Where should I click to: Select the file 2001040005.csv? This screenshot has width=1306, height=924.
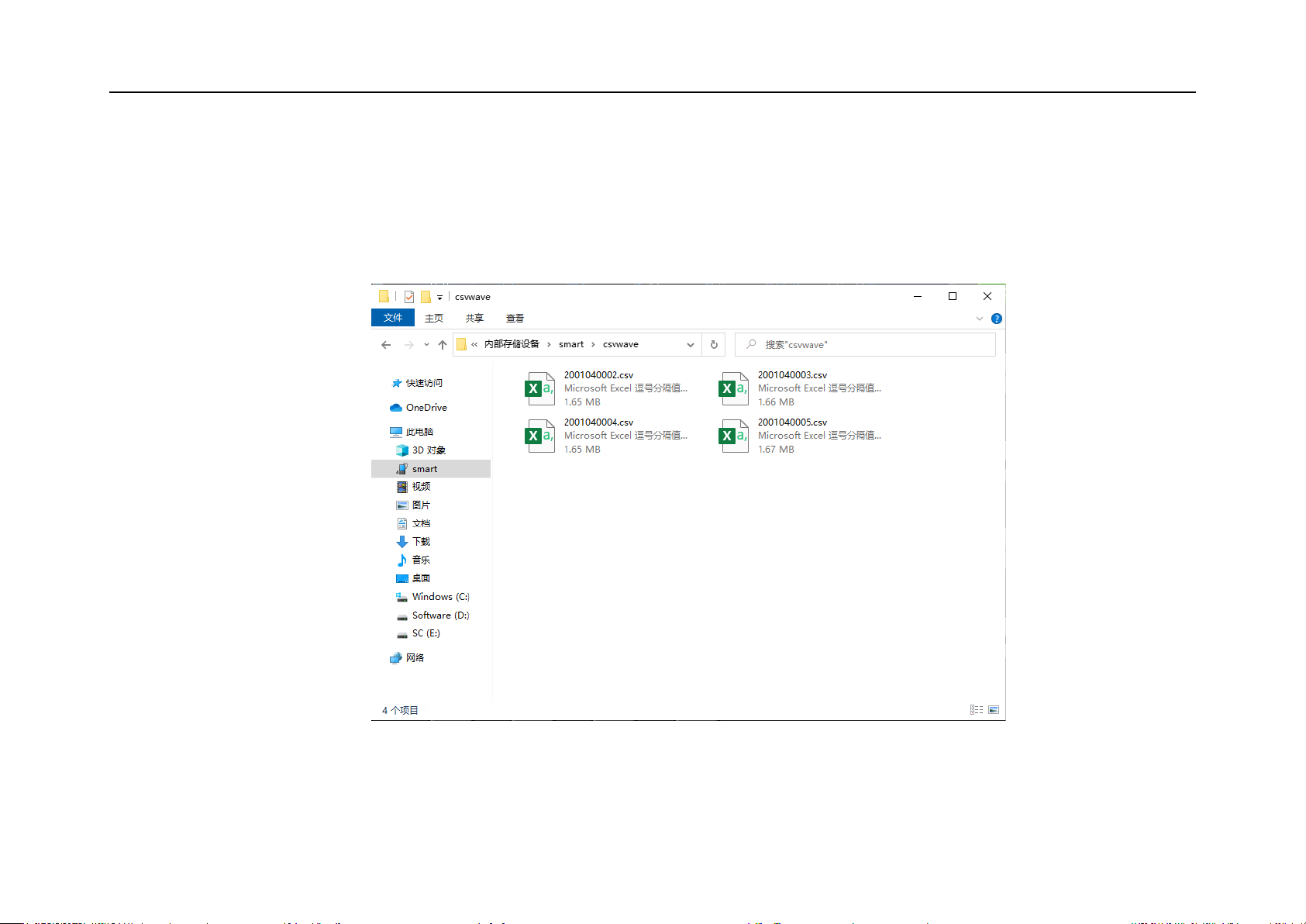800,436
